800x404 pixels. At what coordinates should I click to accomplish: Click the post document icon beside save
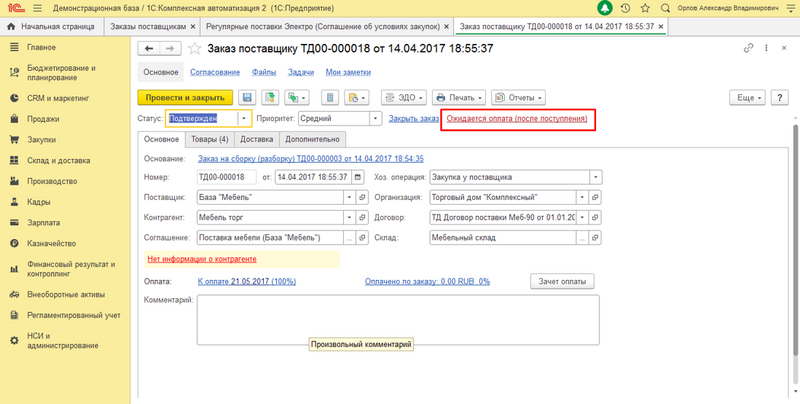coord(267,98)
